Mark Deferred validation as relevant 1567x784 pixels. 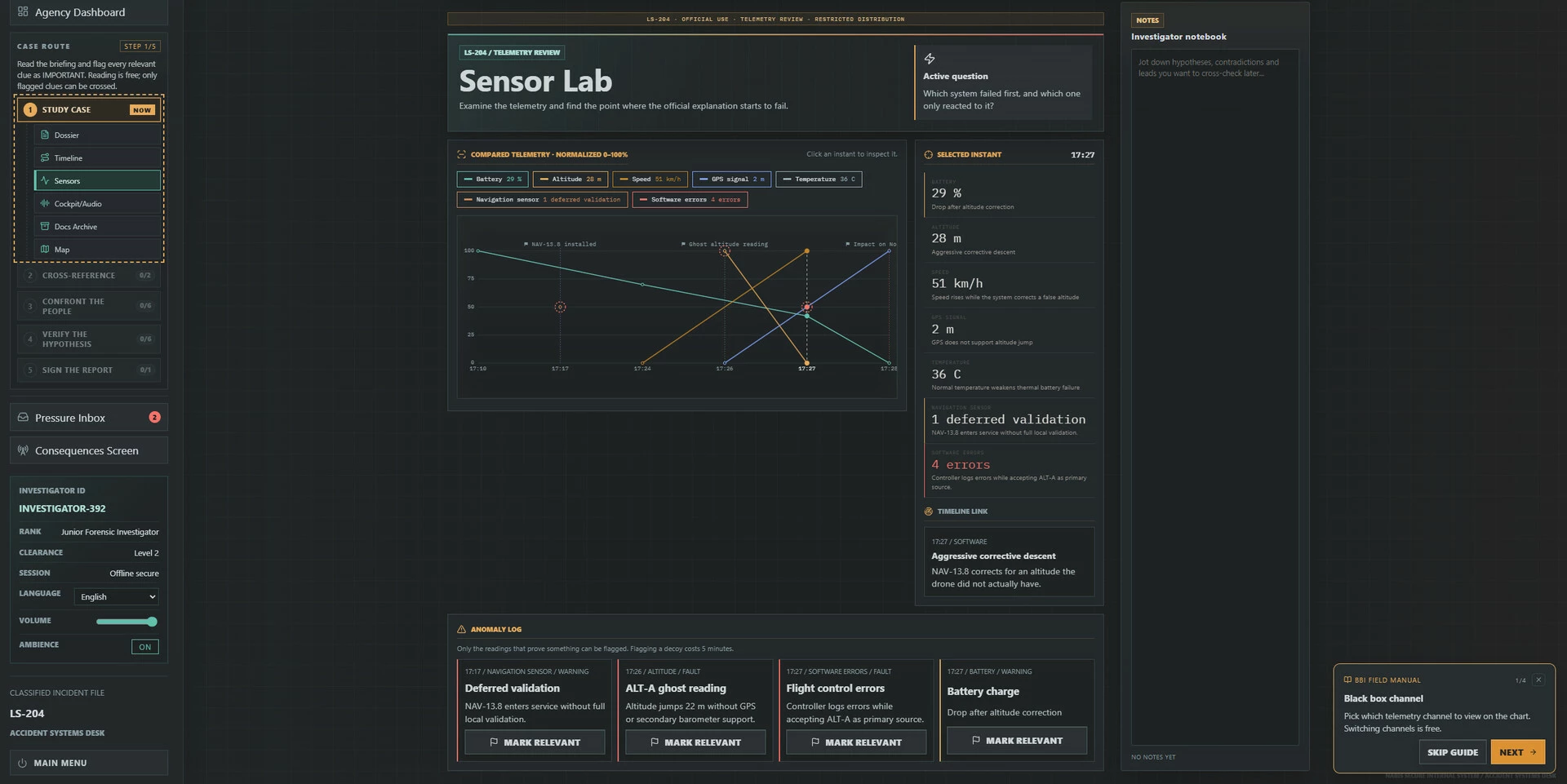(535, 742)
